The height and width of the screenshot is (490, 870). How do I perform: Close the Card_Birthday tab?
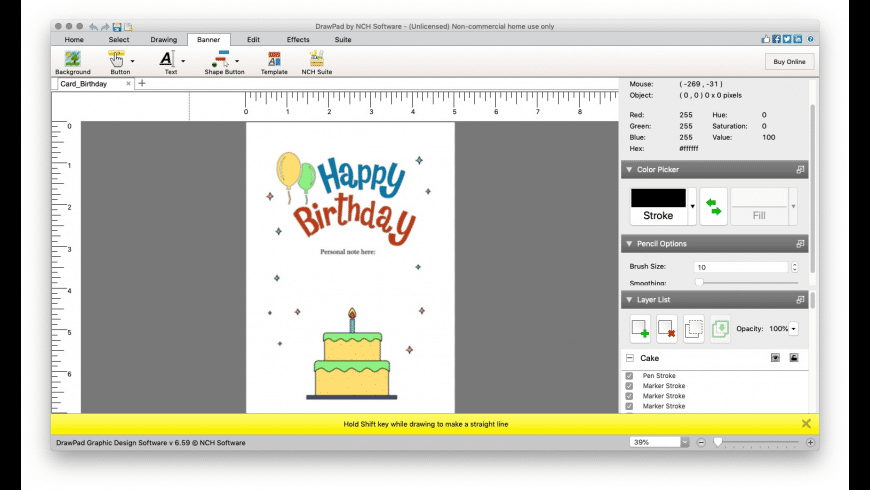(x=128, y=83)
